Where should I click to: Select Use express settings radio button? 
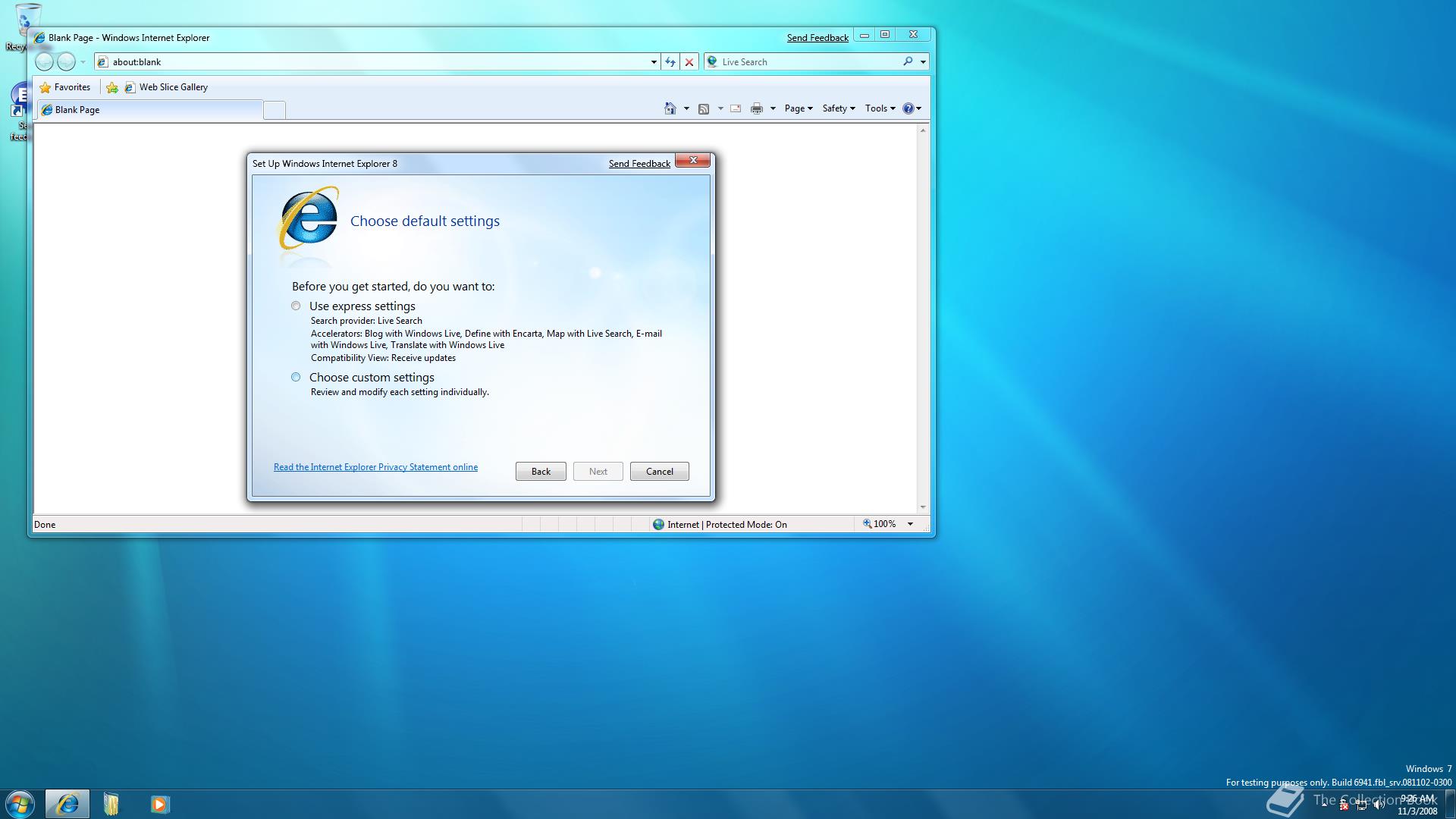click(x=296, y=306)
